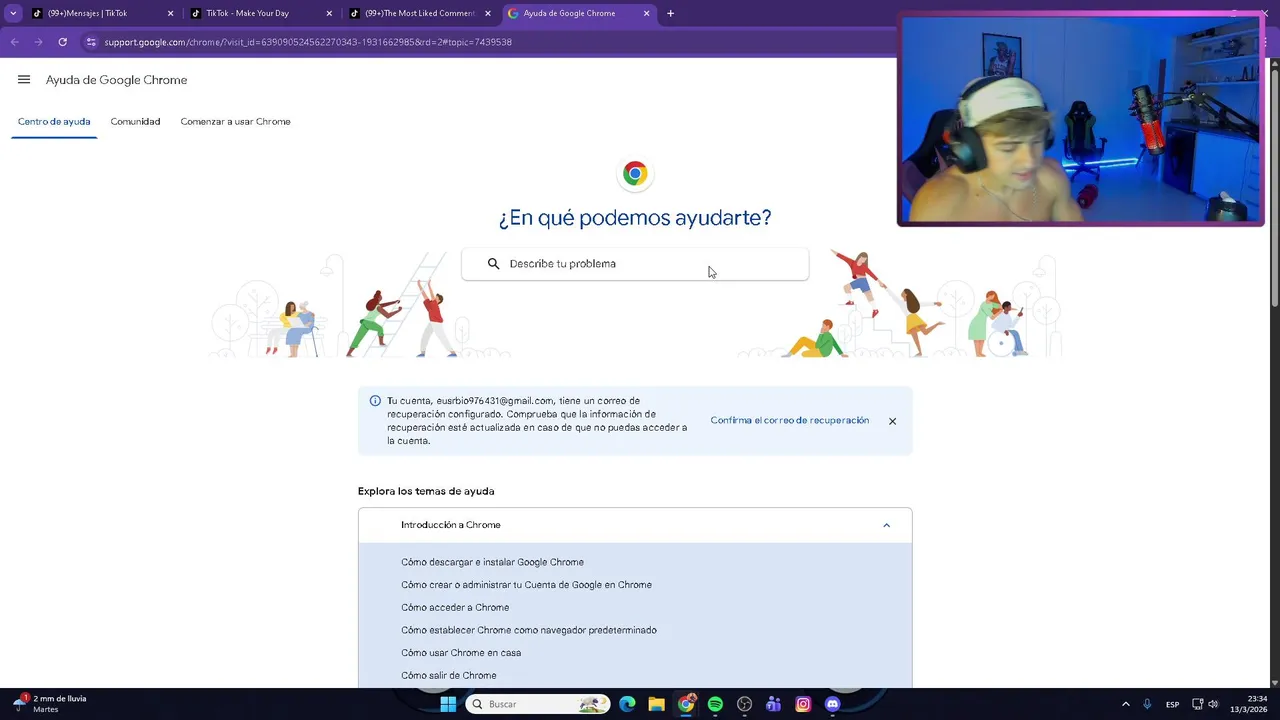Go back to previous page
Viewport: 1280px width, 720px height.
tap(15, 42)
